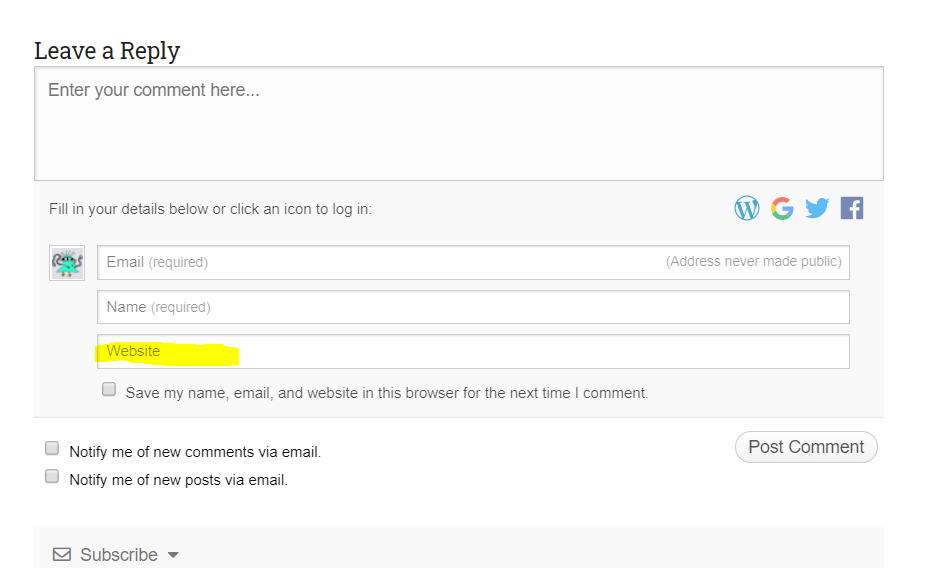This screenshot has height=568, width=925.
Task: Select the Facebook login icon
Action: 852,208
